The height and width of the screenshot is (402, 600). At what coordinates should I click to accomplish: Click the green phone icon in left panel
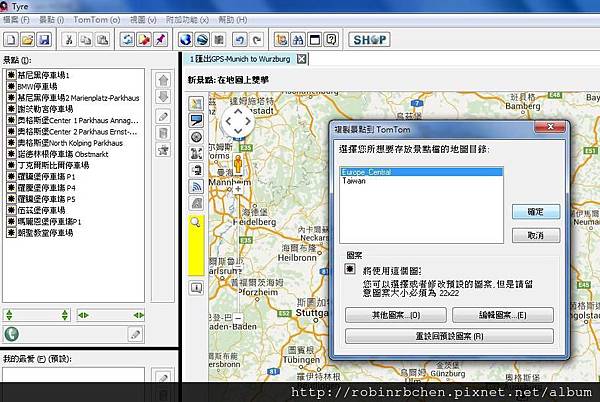pyautogui.click(x=11, y=334)
